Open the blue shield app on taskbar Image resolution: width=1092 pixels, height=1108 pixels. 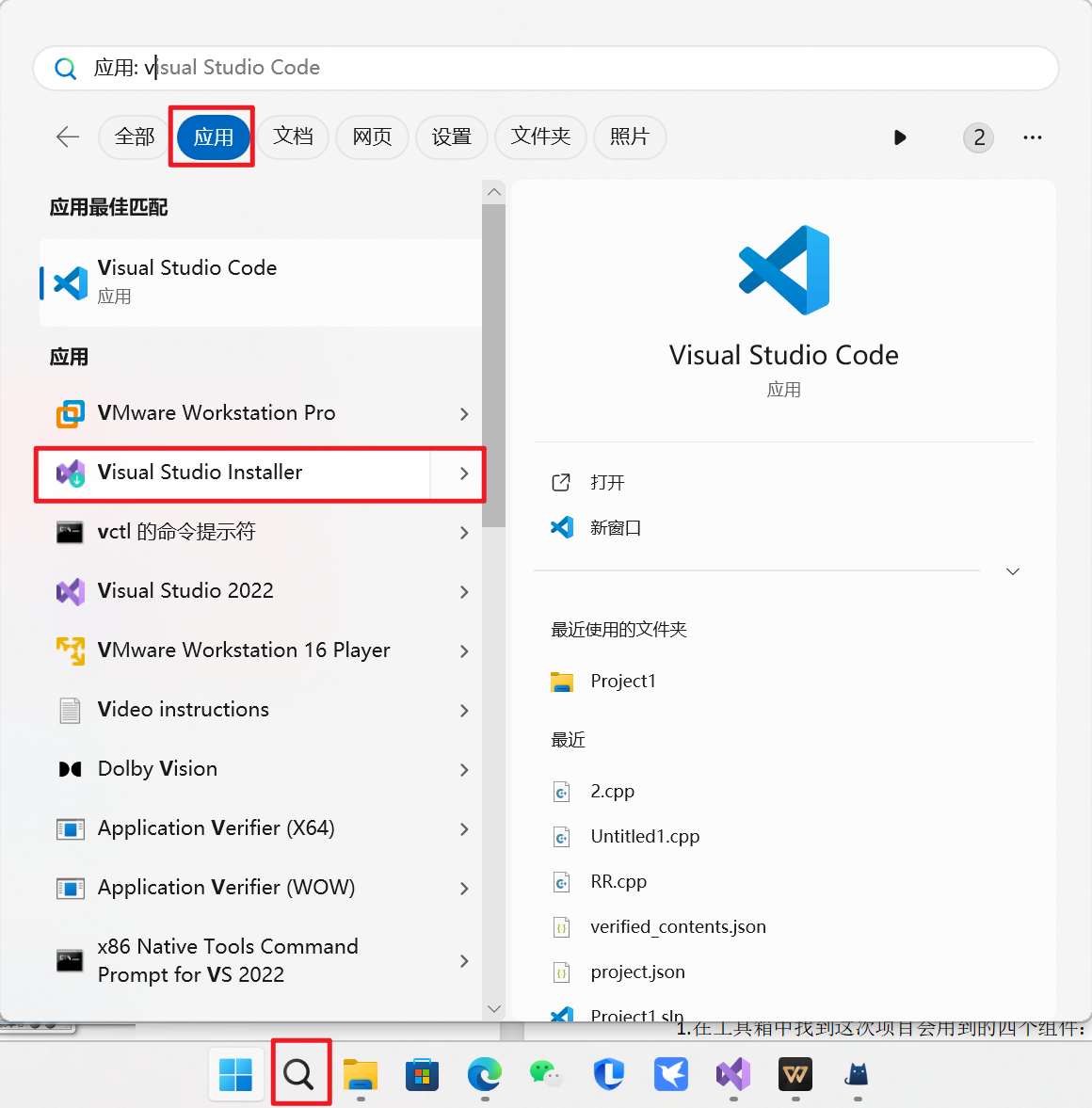click(608, 1075)
